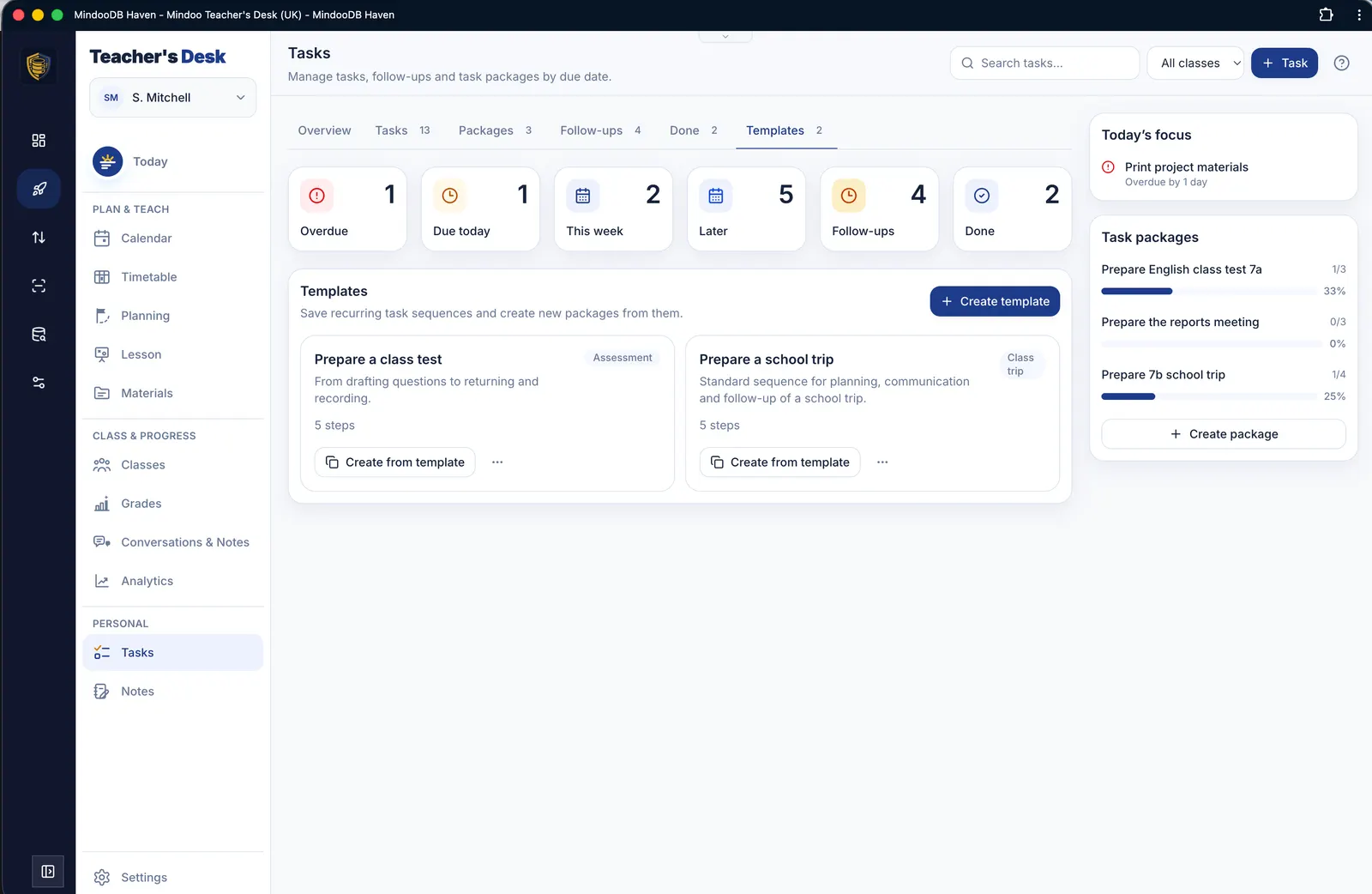Open the sync arrows icon in left rail
This screenshot has height=894, width=1372.
click(39, 238)
